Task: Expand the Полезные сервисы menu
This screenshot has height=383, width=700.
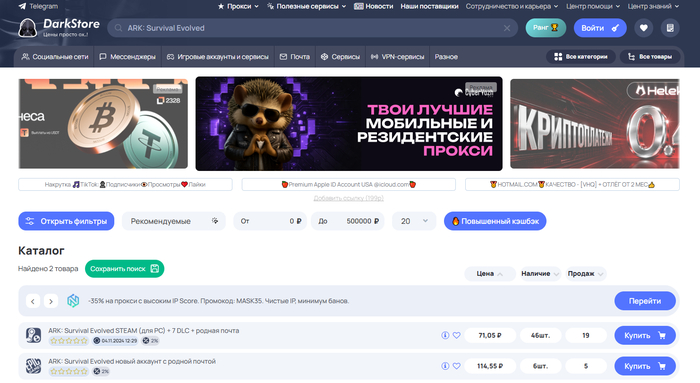Action: tap(306, 6)
